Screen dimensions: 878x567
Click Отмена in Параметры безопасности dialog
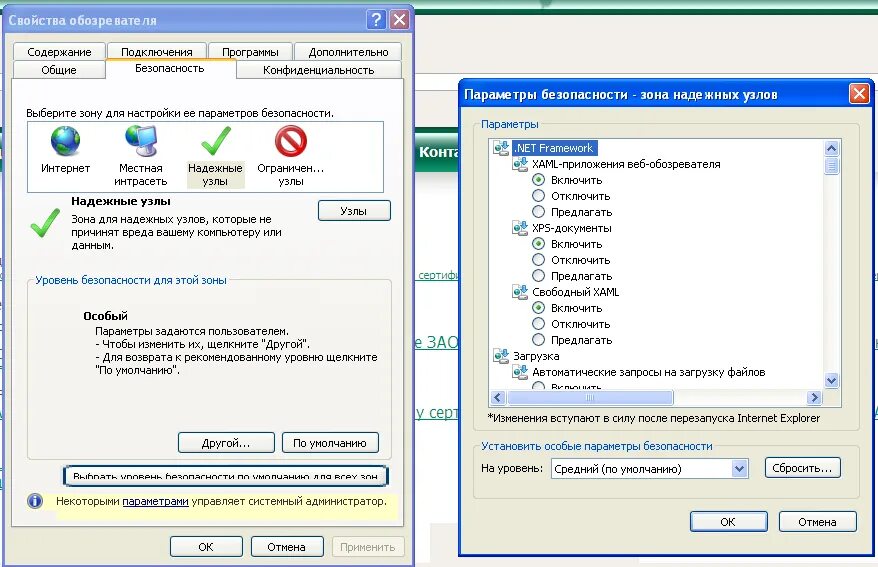[817, 522]
